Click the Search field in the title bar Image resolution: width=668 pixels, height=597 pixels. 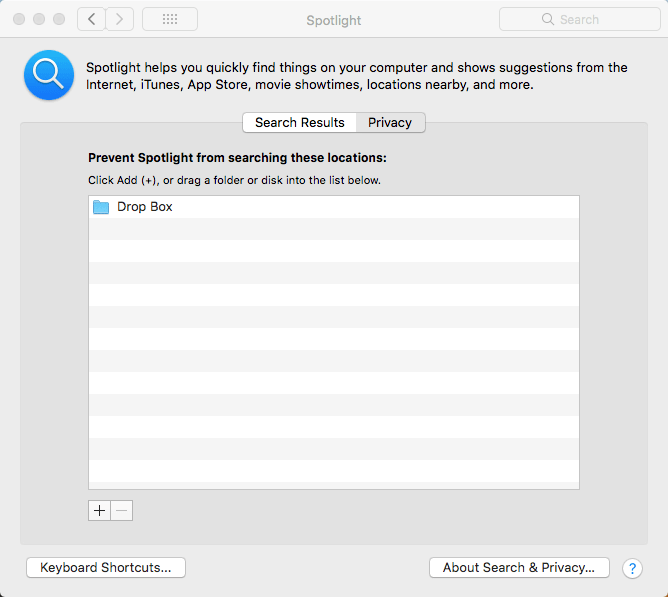(x=580, y=19)
